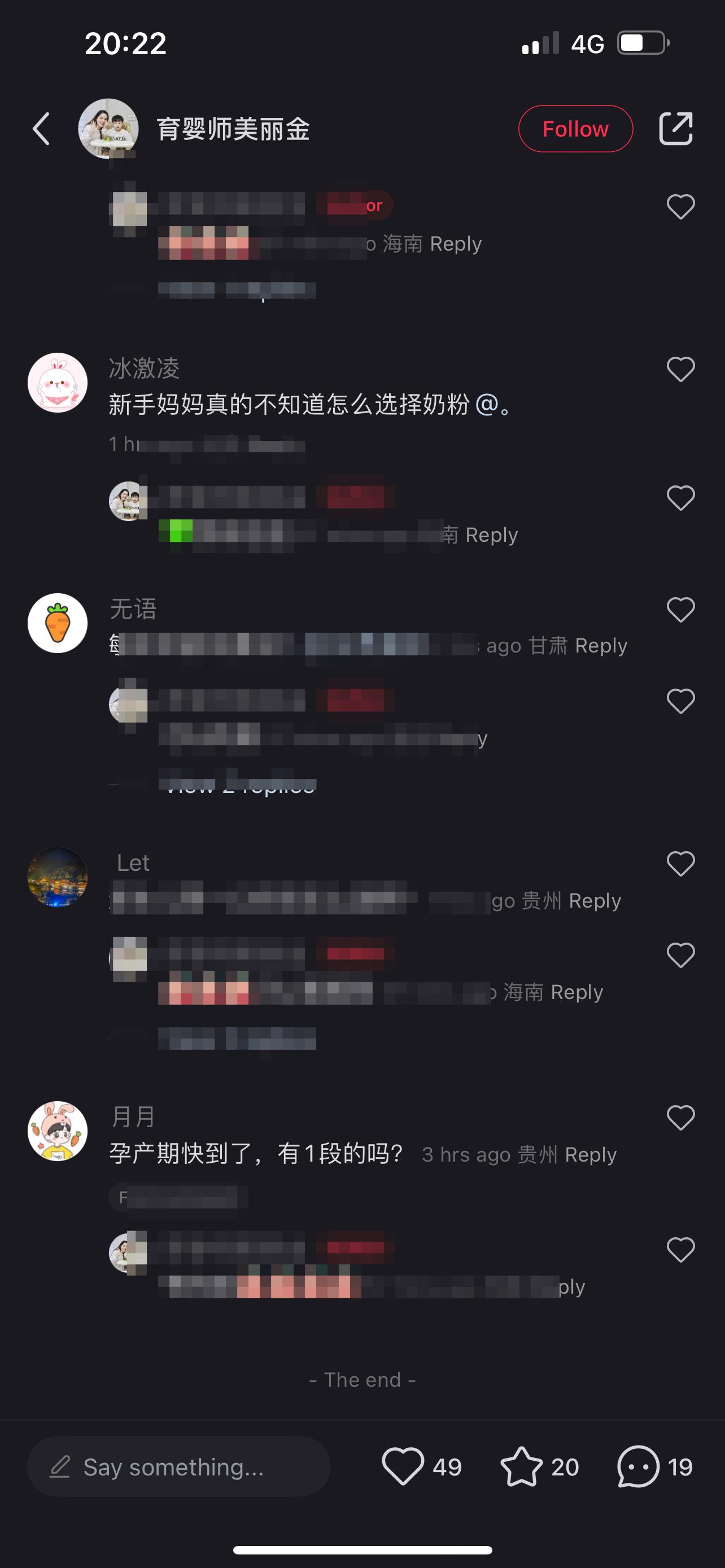Follow 育婴师美丽金
Viewport: 725px width, 1568px height.
(x=575, y=129)
